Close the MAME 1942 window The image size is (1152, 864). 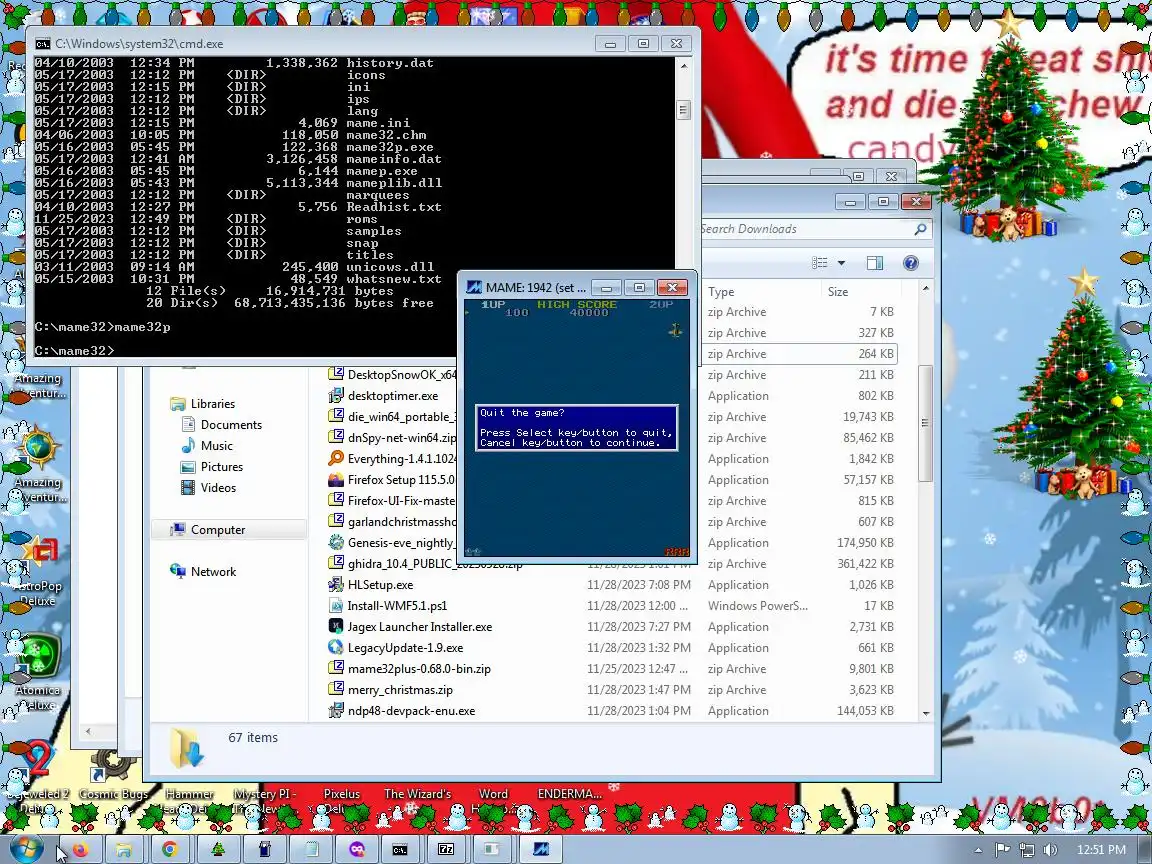(672, 287)
